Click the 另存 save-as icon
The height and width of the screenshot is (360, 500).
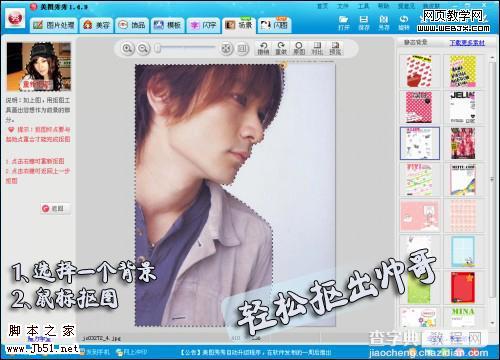[x=384, y=23]
